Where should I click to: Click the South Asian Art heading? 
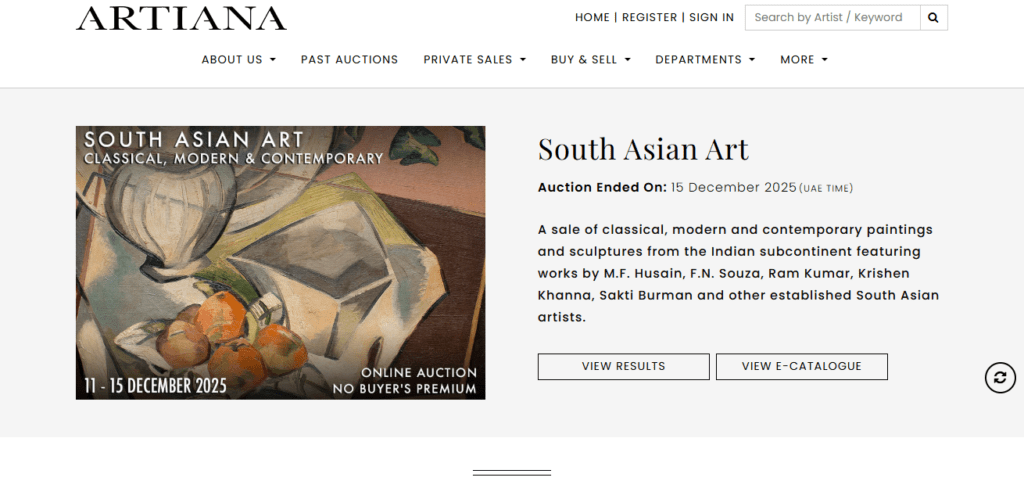coord(643,149)
